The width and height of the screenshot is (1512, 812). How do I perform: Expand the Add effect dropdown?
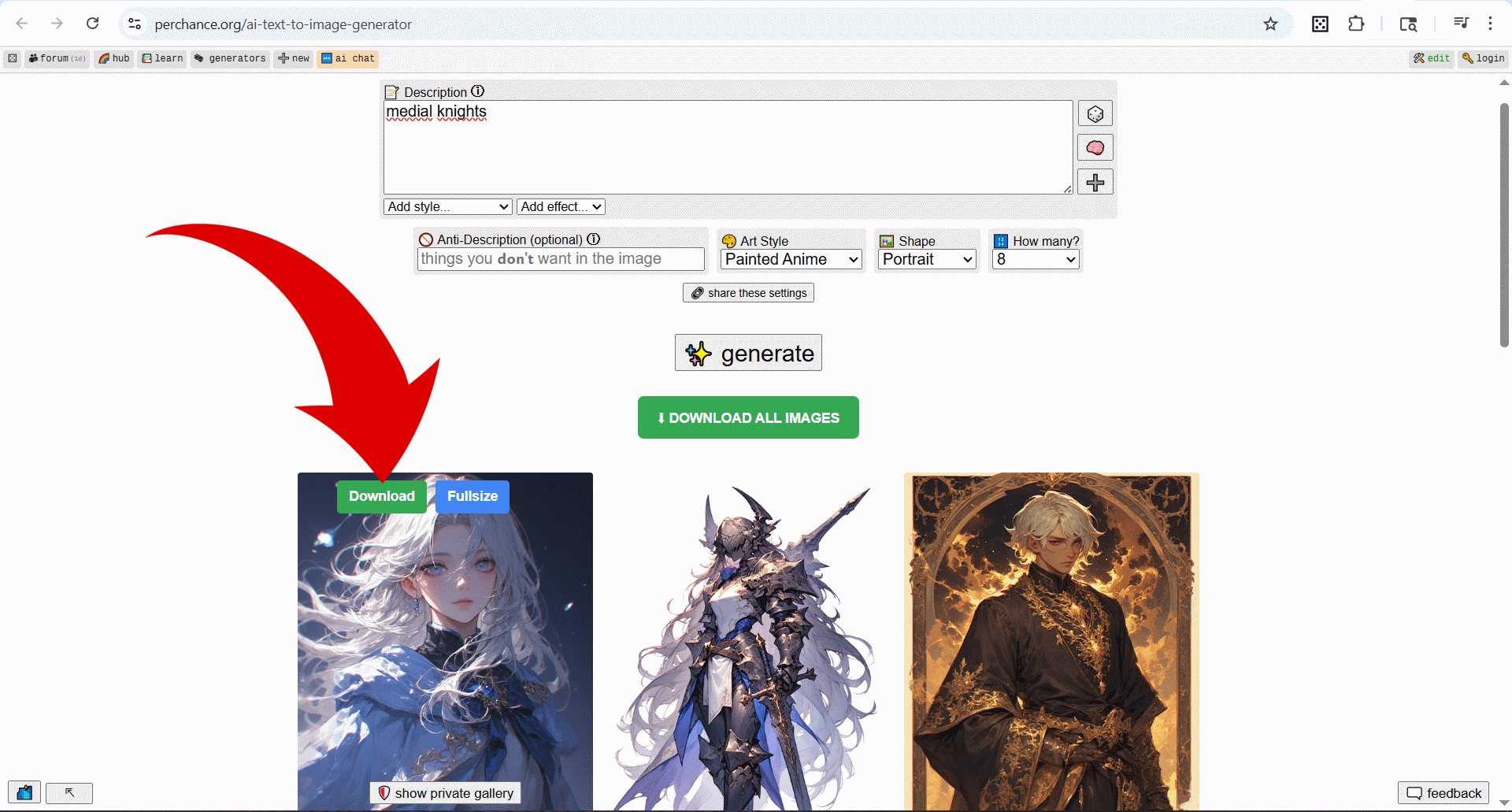point(561,206)
